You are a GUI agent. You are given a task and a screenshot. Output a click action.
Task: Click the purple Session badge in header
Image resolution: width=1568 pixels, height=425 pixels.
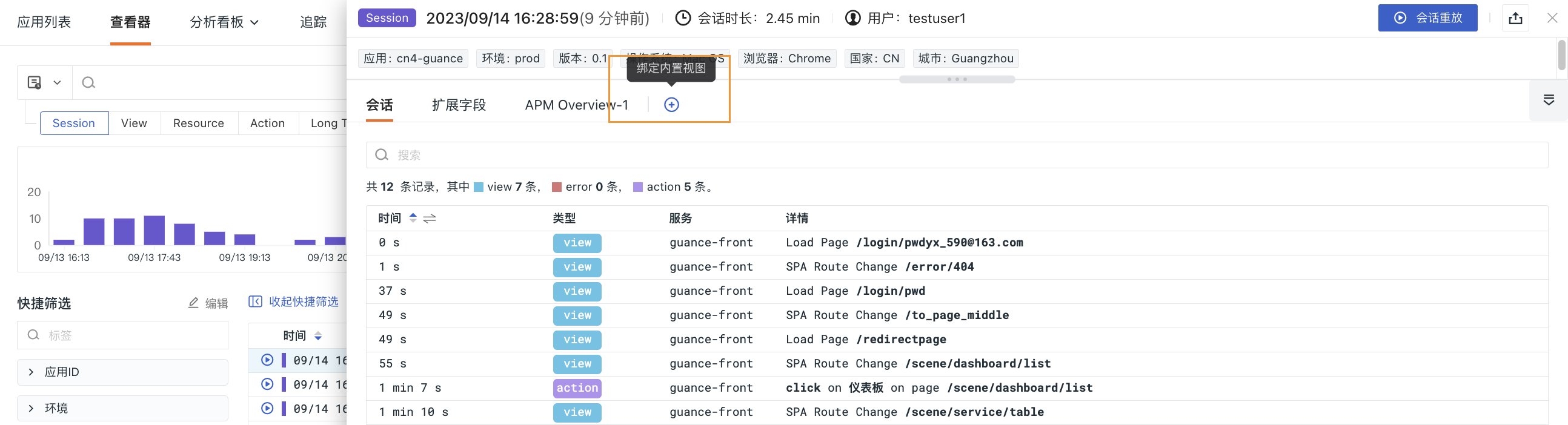tap(387, 18)
